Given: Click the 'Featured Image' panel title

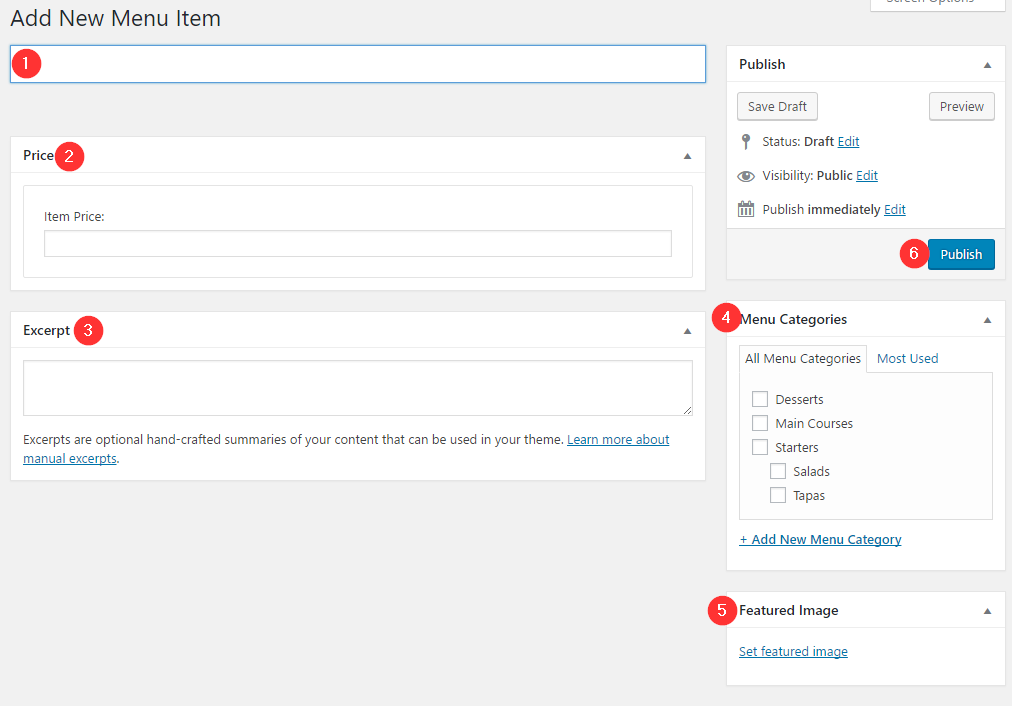Looking at the screenshot, I should [x=789, y=610].
